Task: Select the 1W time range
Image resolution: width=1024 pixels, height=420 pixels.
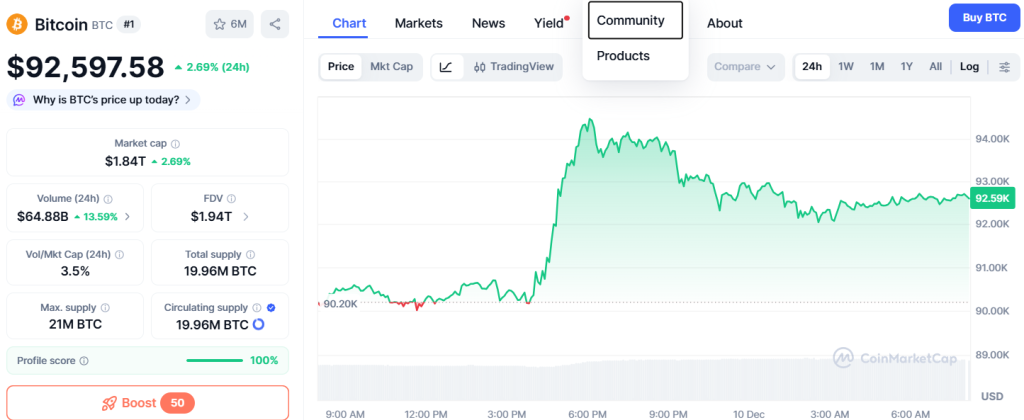Action: pos(845,67)
